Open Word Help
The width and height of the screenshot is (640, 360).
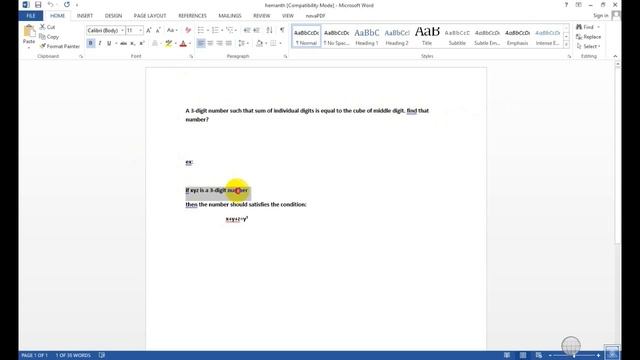[x=566, y=5]
